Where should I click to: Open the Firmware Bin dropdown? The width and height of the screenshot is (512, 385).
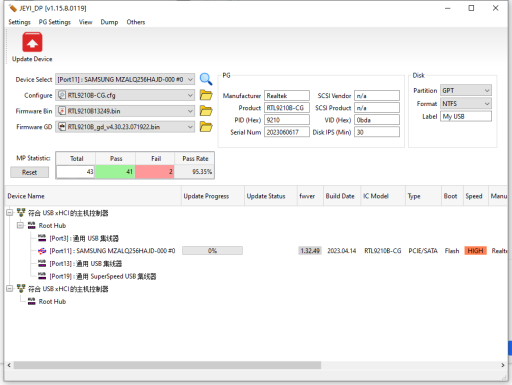point(125,111)
